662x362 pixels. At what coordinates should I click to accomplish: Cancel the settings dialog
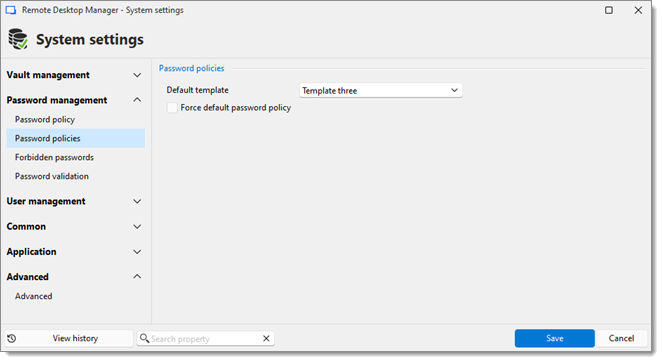click(x=621, y=338)
